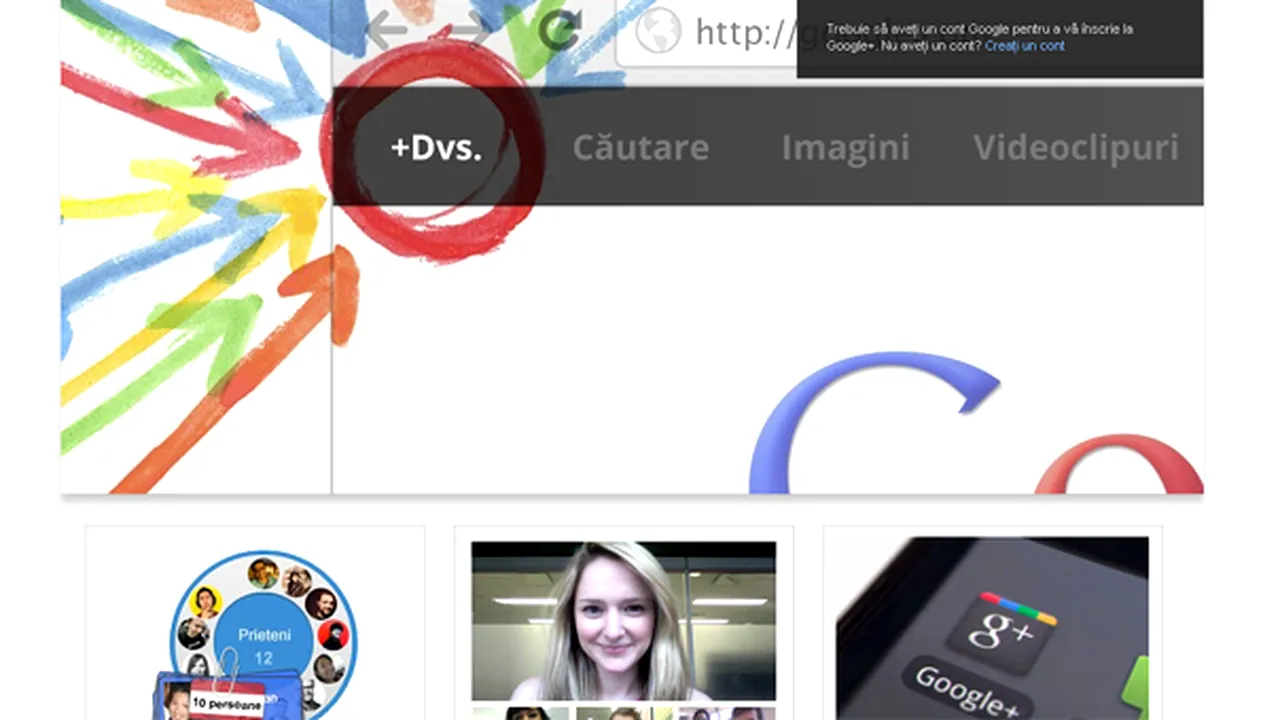Select the +Dvs. tab in the Google bar
Viewport: 1280px width, 720px height.
(x=436, y=148)
